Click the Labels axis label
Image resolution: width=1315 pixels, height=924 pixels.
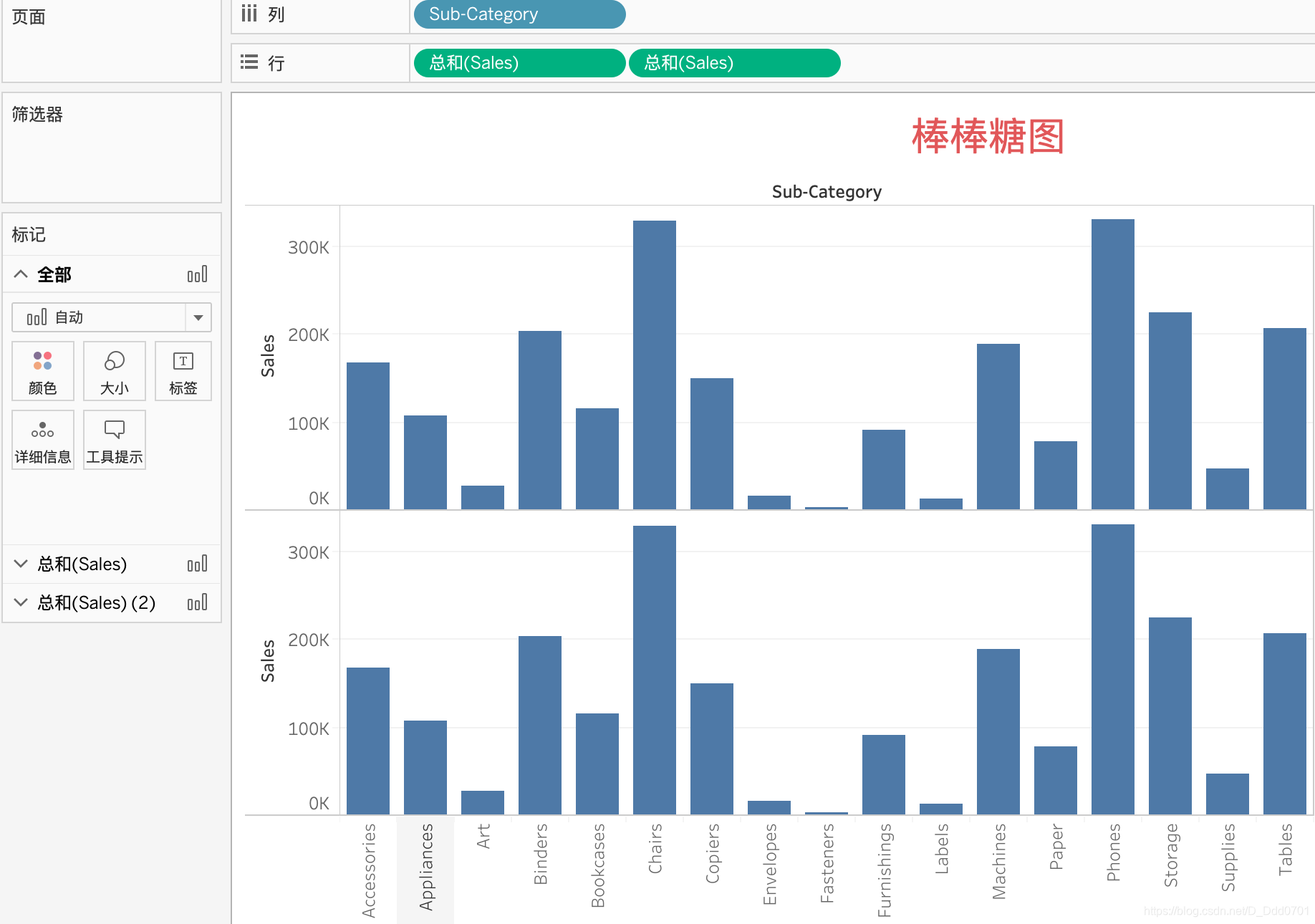(x=942, y=849)
